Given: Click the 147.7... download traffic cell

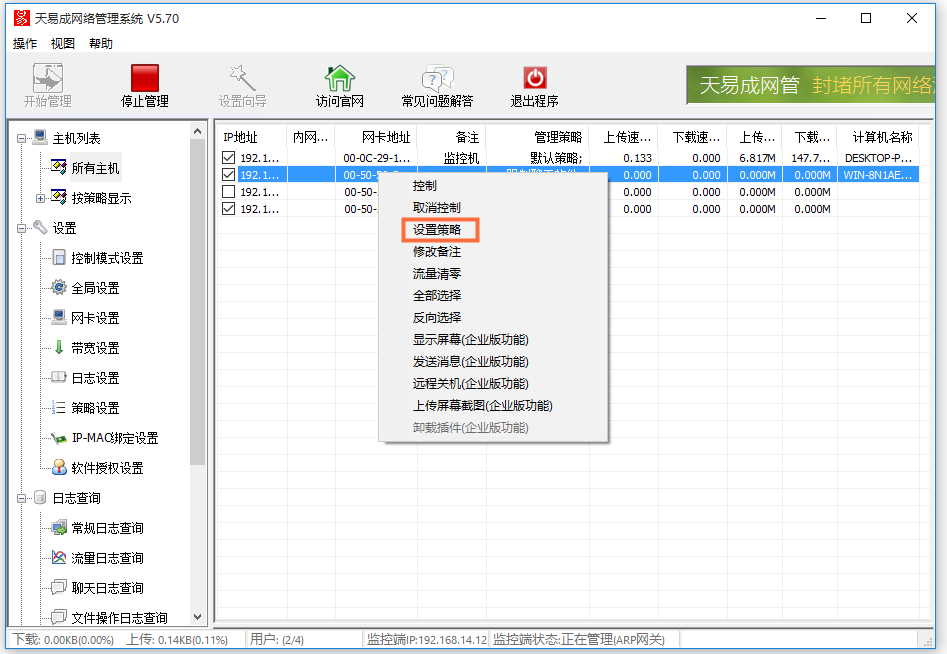Looking at the screenshot, I should tap(810, 158).
